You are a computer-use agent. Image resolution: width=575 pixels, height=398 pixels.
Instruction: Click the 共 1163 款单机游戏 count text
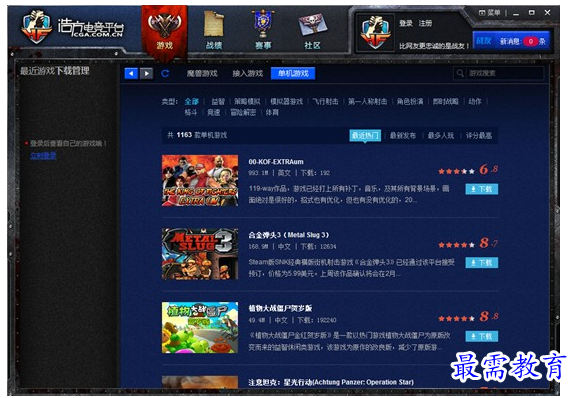click(x=197, y=135)
